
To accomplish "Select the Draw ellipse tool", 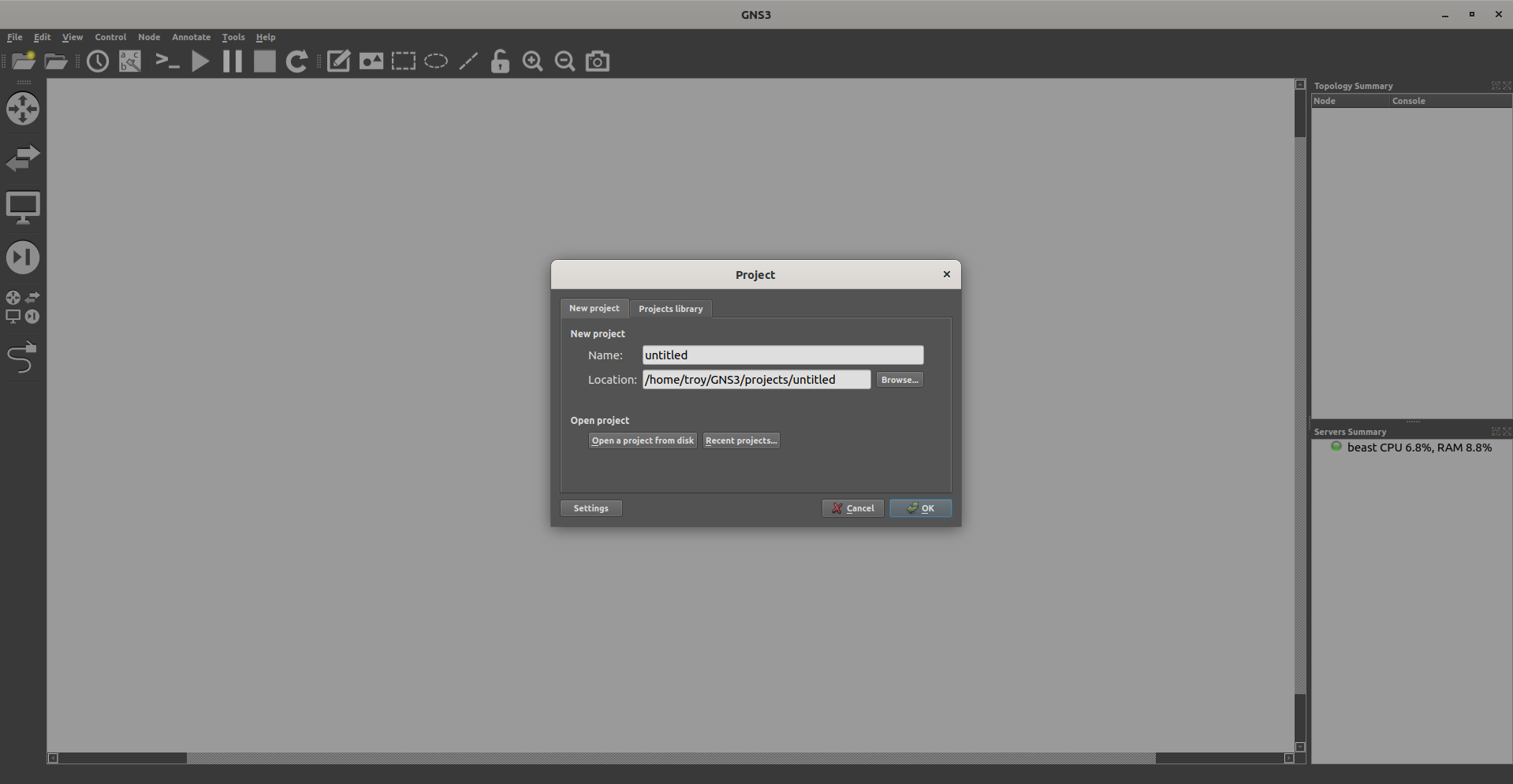I will (436, 61).
